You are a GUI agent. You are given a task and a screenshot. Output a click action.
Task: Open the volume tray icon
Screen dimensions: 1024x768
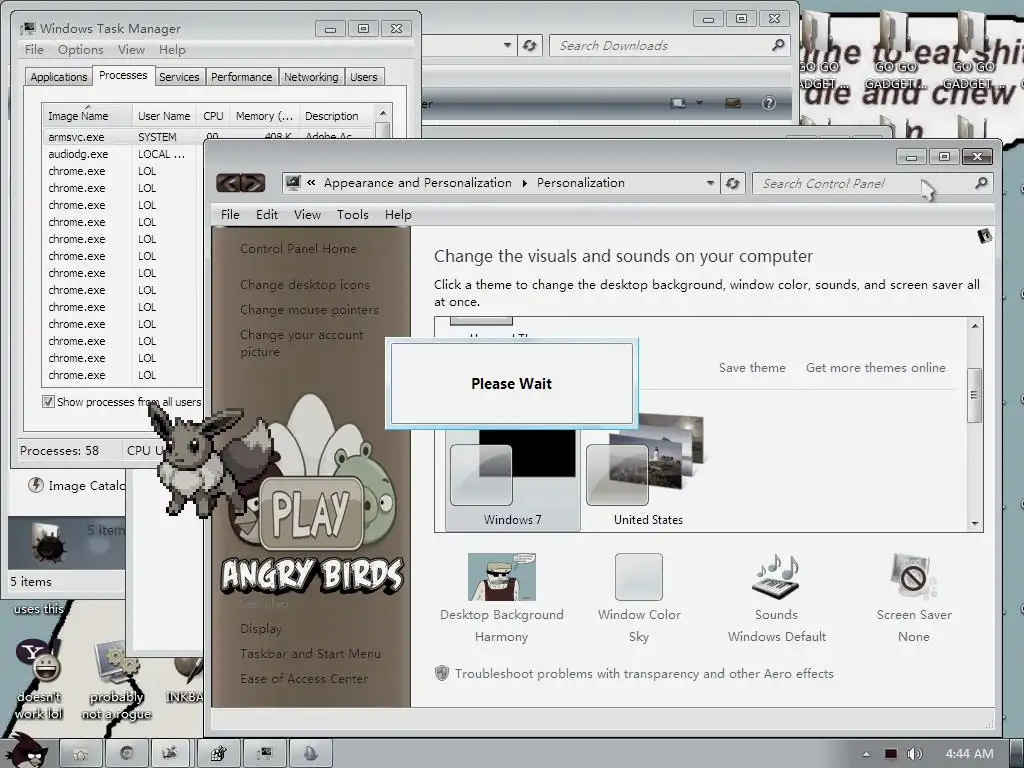point(914,754)
